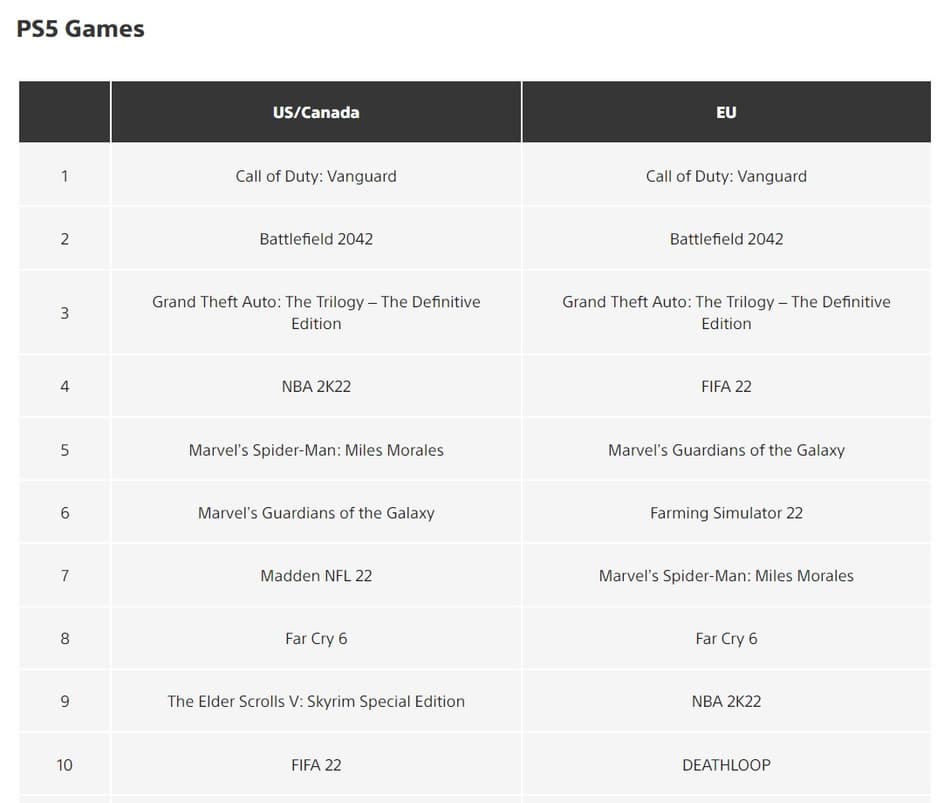Select Far Cry 6 in the EU column
This screenshot has width=937, height=803.
coord(726,639)
